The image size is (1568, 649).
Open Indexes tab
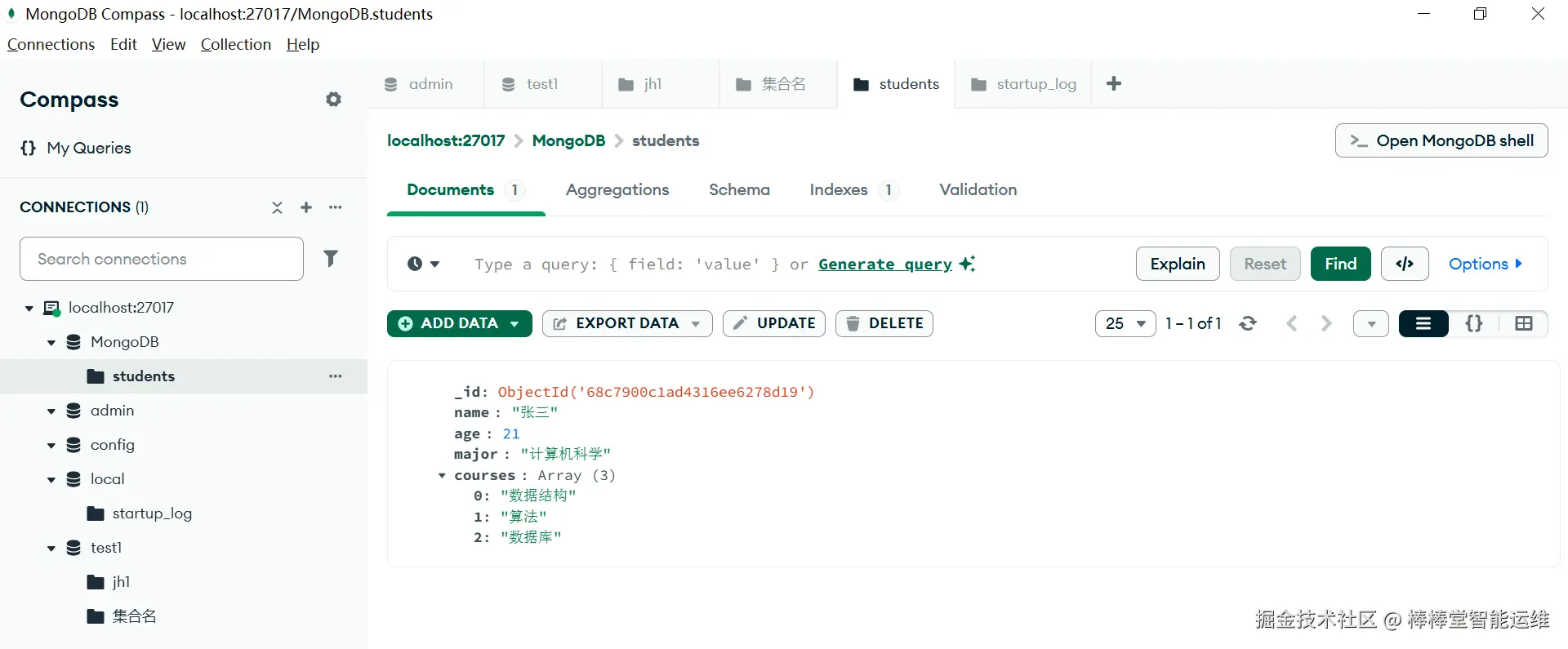point(853,189)
